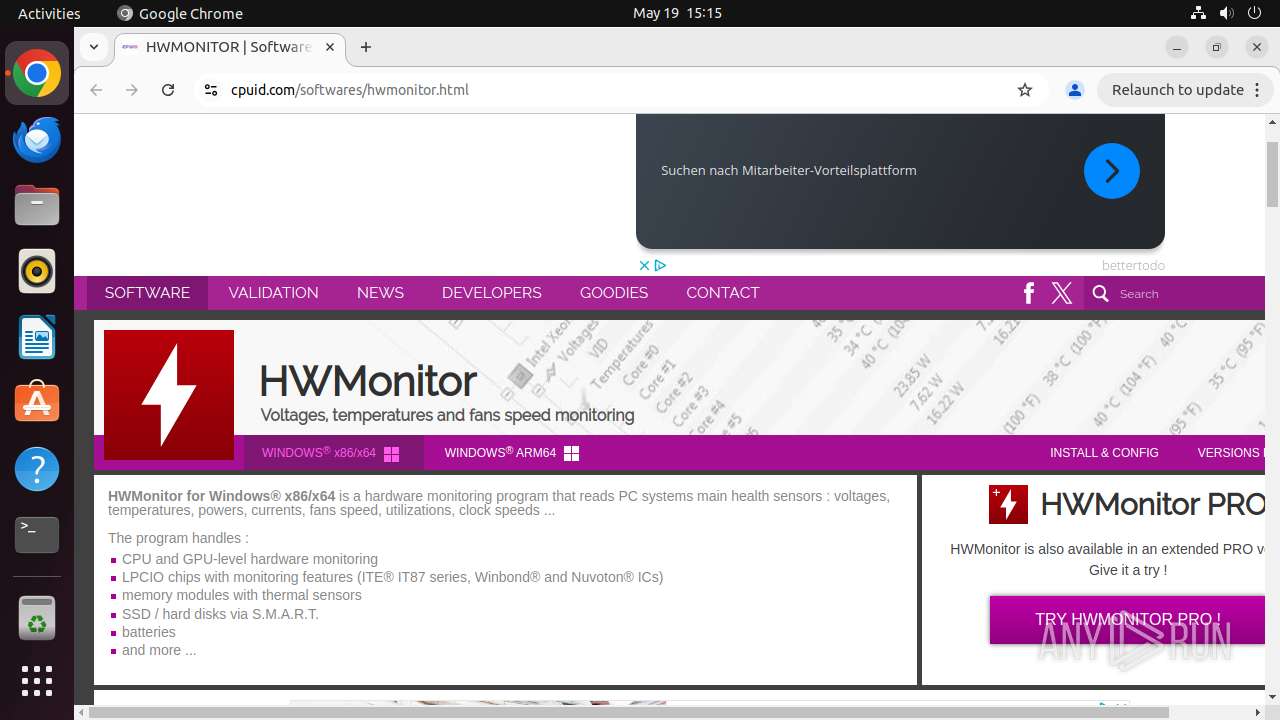Click 'SSD / hard disks via S.M.A.R.T.' text
The width and height of the screenshot is (1280, 720).
click(220, 614)
